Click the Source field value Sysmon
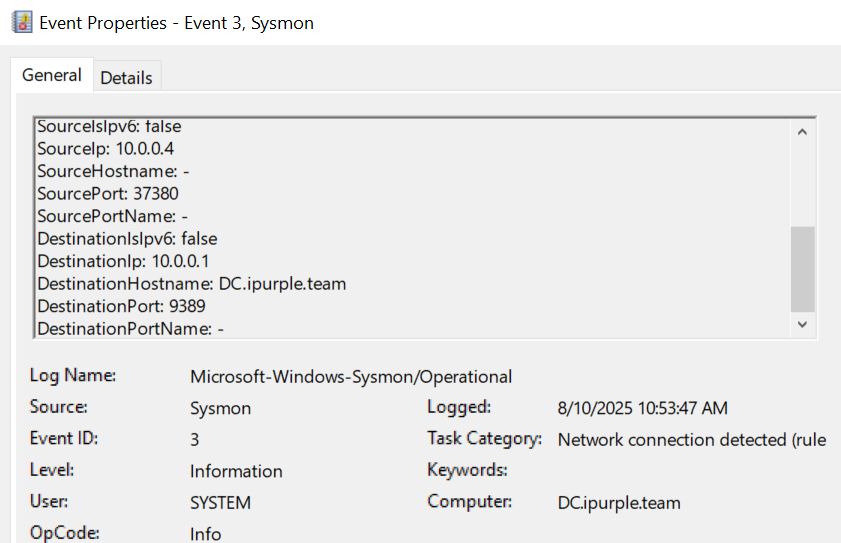 (x=220, y=408)
